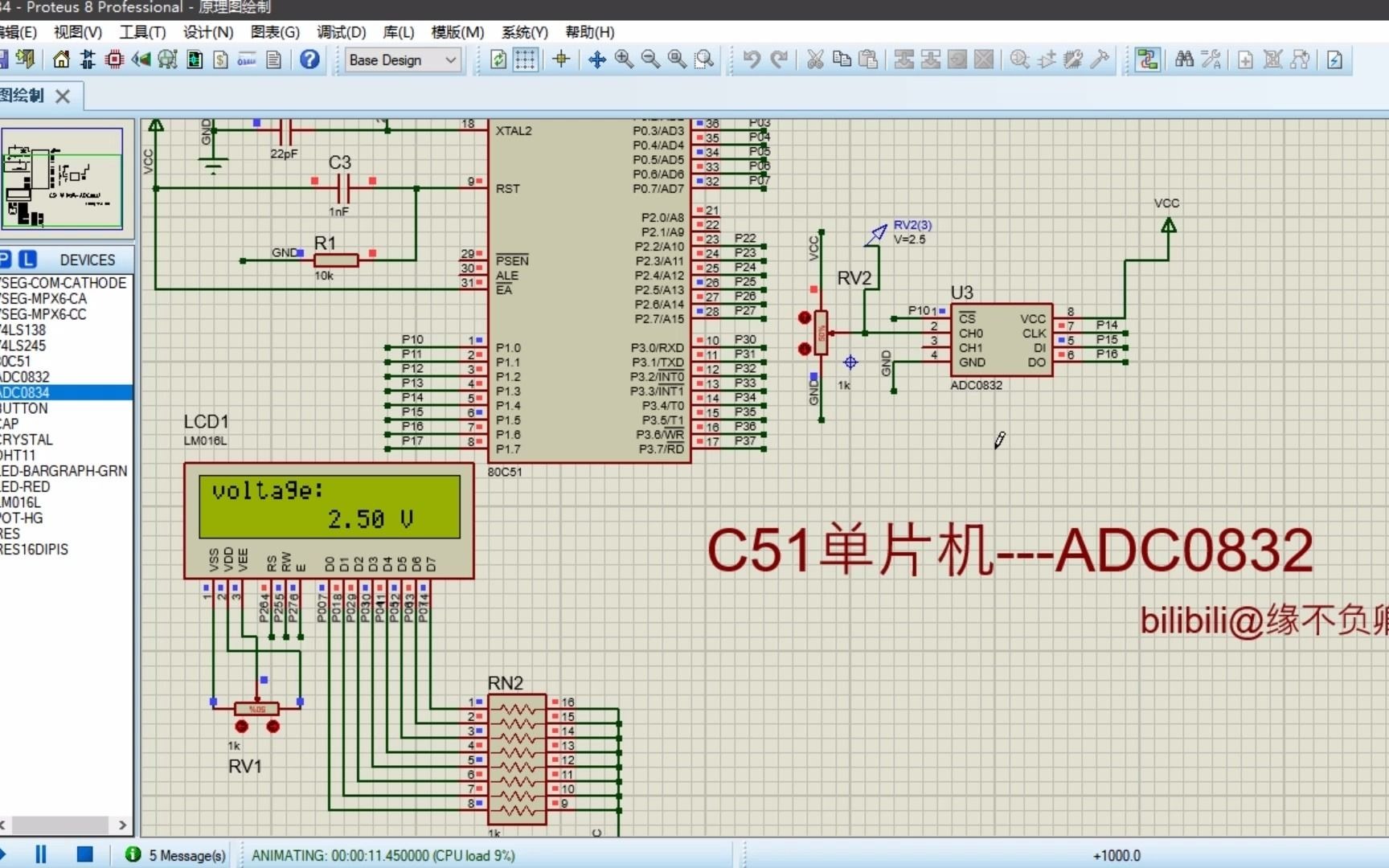Click the false origin crosshair icon
The image size is (1389, 868).
coord(561,59)
